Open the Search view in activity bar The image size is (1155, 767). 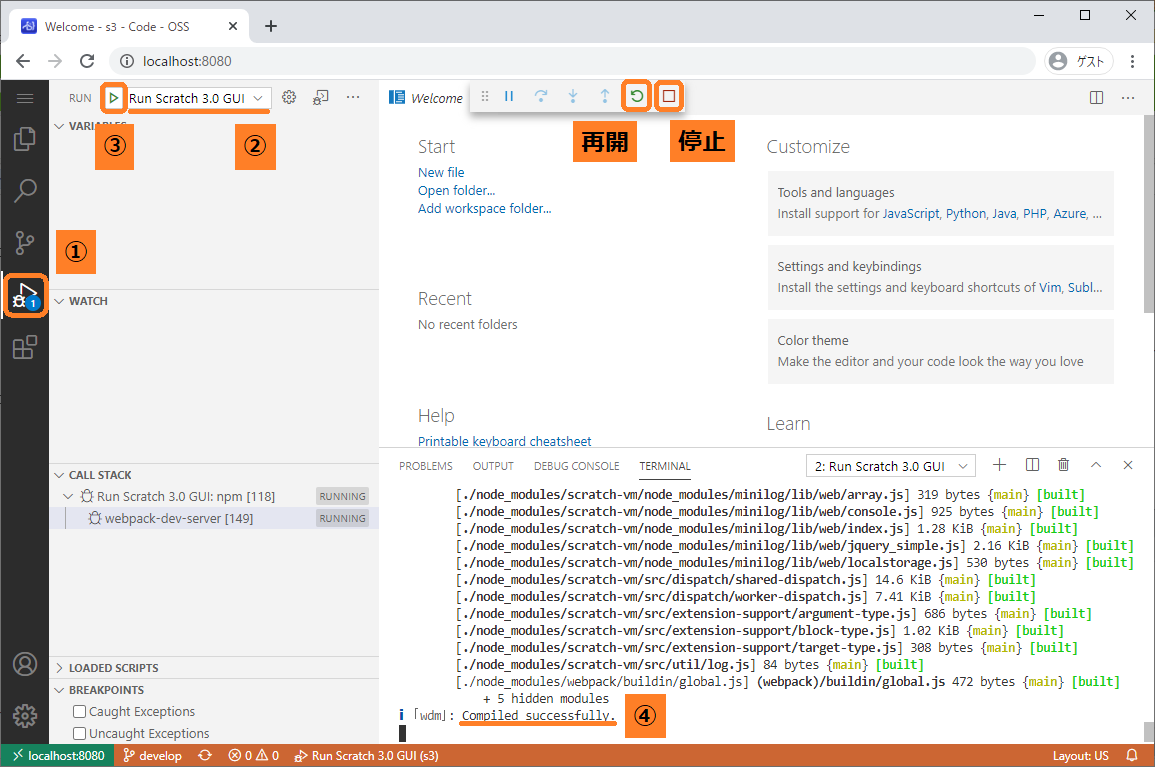click(x=24, y=191)
